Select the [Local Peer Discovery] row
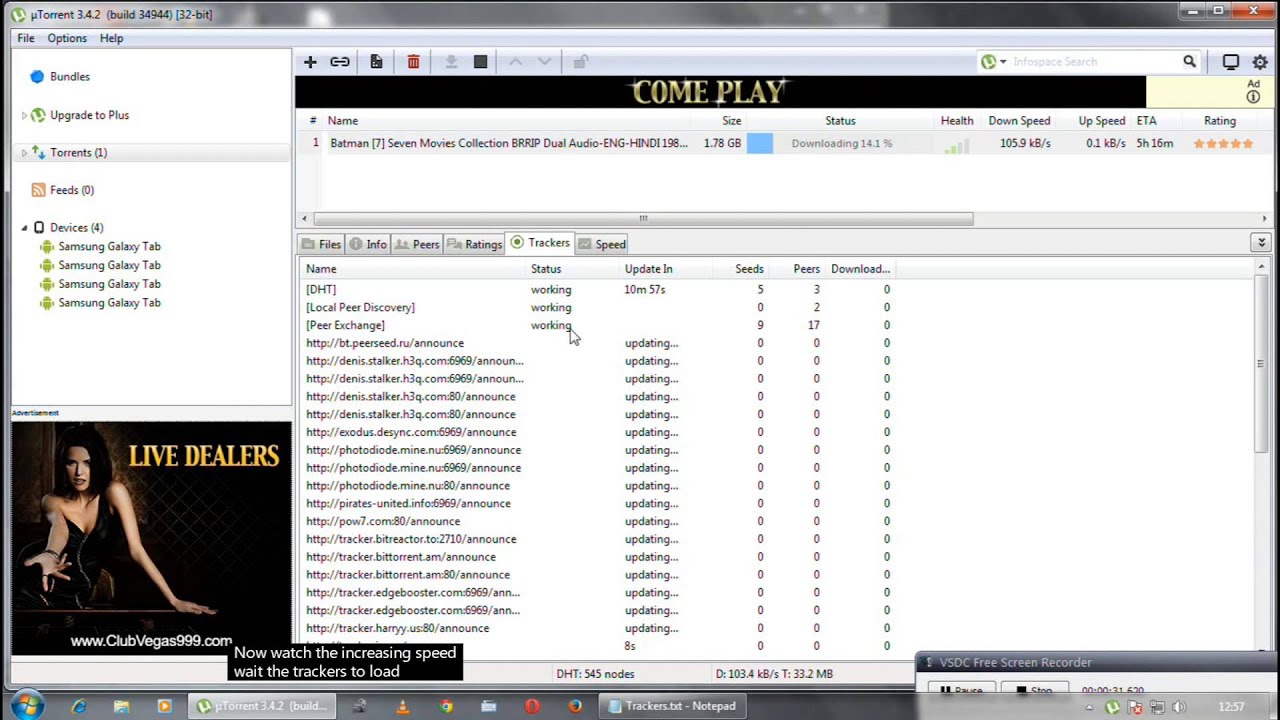This screenshot has height=720, width=1280. tap(600, 308)
